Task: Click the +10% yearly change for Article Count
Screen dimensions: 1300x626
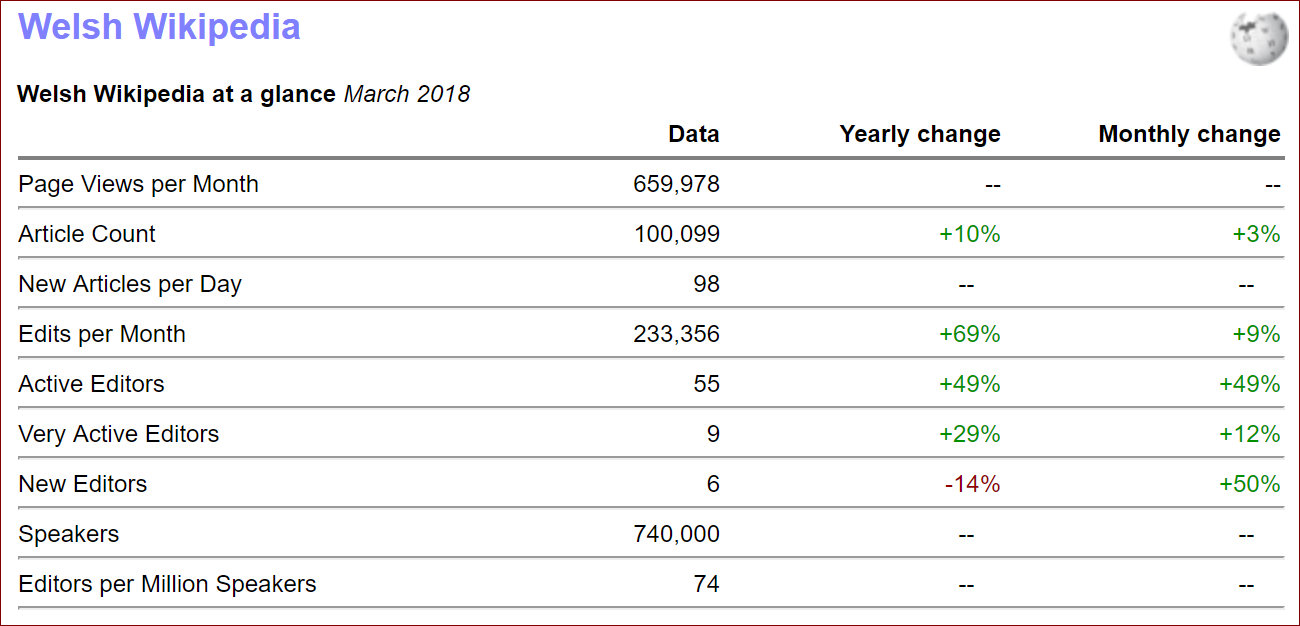Action: (x=970, y=234)
